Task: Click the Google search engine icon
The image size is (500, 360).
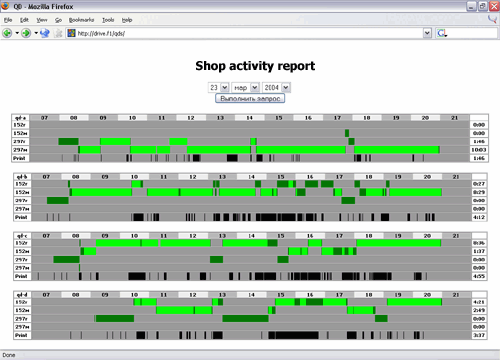Action: tap(442, 33)
